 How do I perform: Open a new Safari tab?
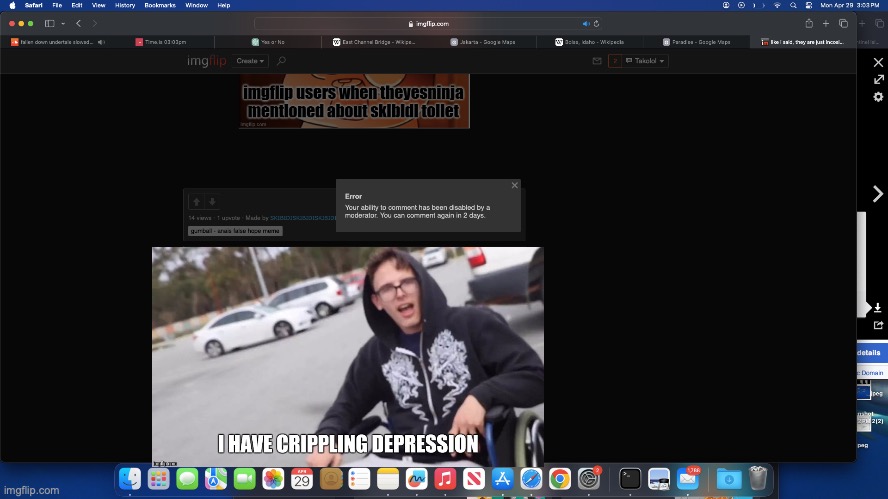[x=826, y=24]
